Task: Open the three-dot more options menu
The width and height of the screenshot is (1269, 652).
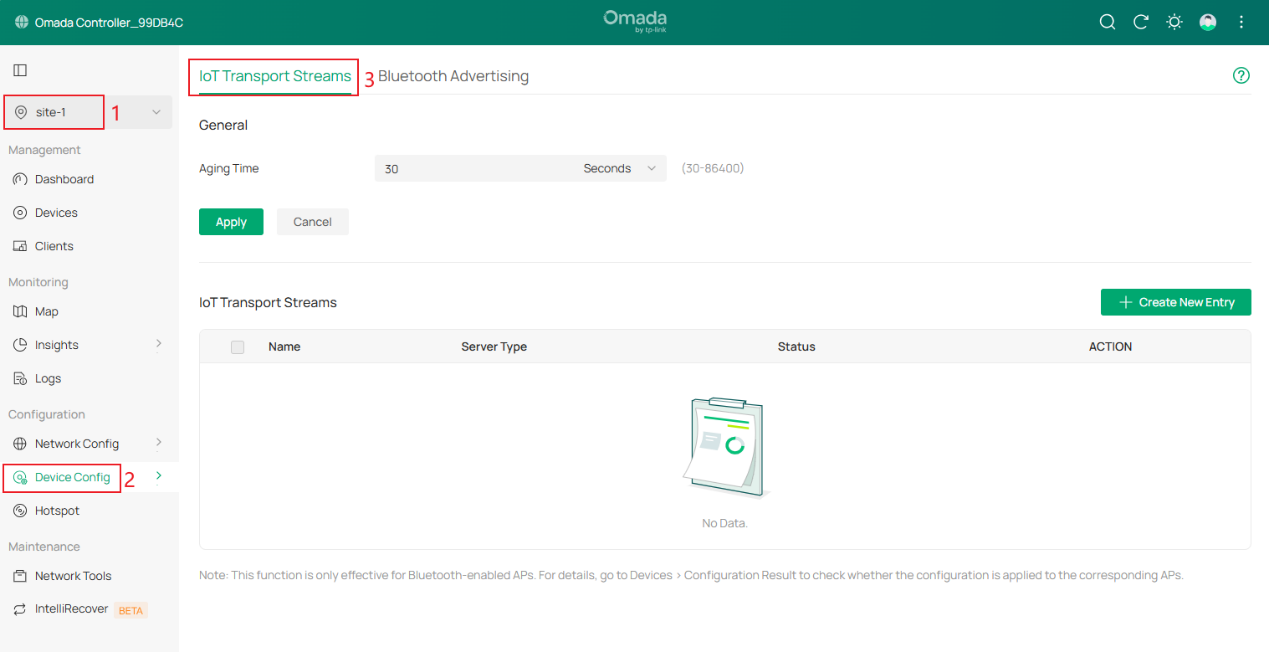Action: [1241, 22]
